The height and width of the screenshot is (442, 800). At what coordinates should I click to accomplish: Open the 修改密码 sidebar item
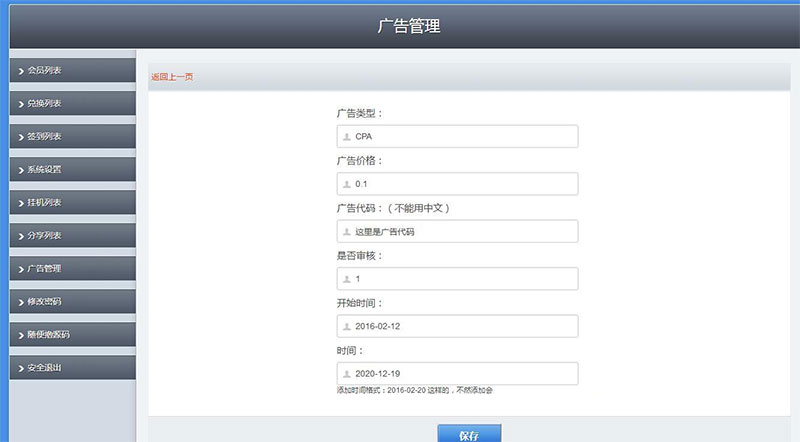72,302
